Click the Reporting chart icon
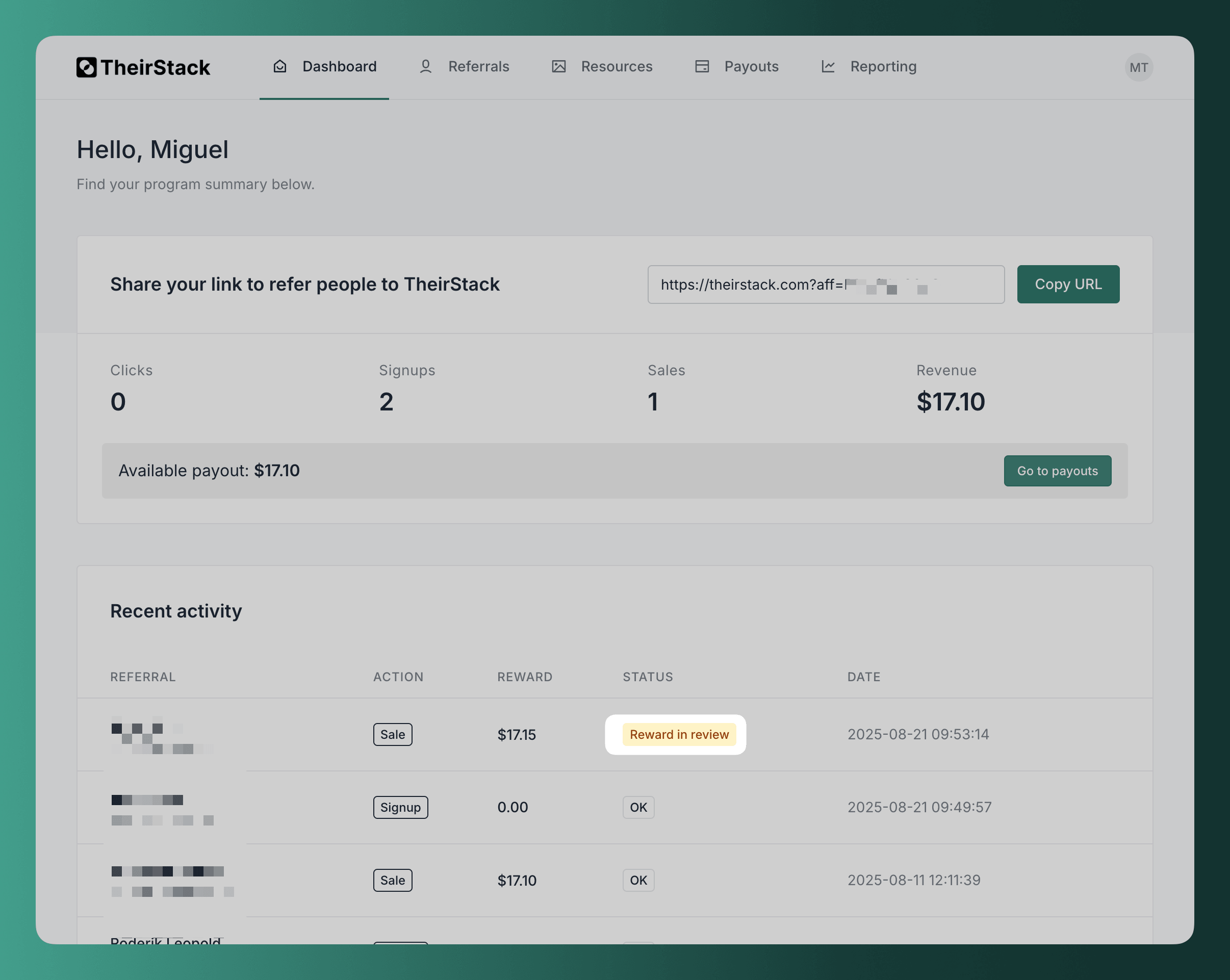 pos(828,67)
